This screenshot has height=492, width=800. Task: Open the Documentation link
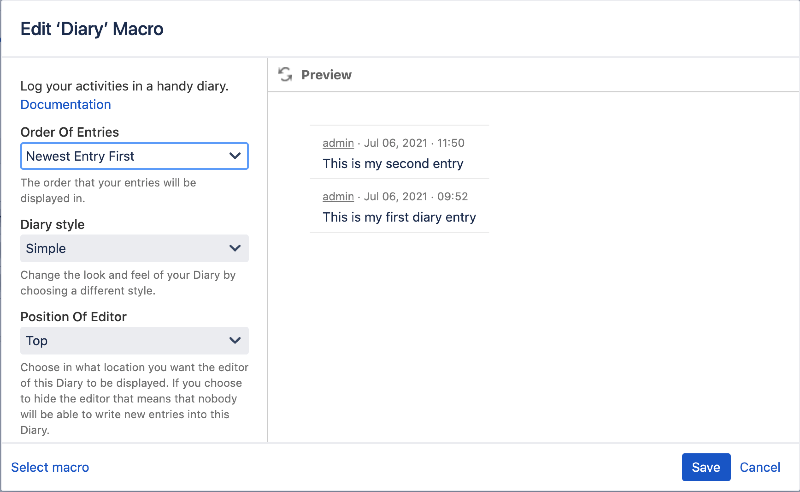(x=66, y=104)
